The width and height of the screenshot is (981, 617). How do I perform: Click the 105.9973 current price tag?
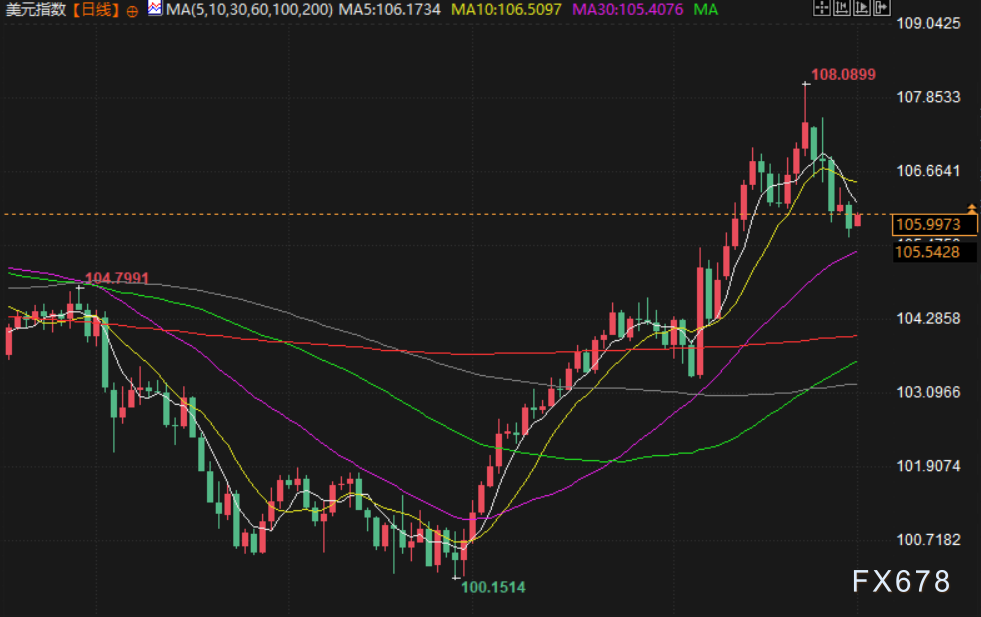928,224
